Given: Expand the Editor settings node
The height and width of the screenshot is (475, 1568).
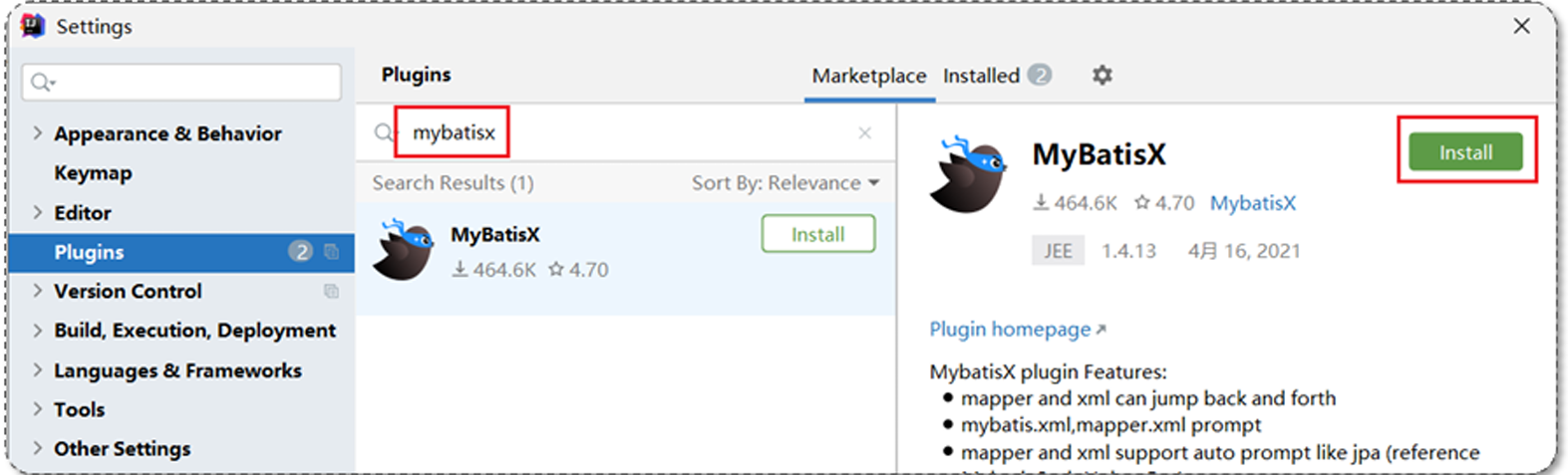Looking at the screenshot, I should coord(37,212).
